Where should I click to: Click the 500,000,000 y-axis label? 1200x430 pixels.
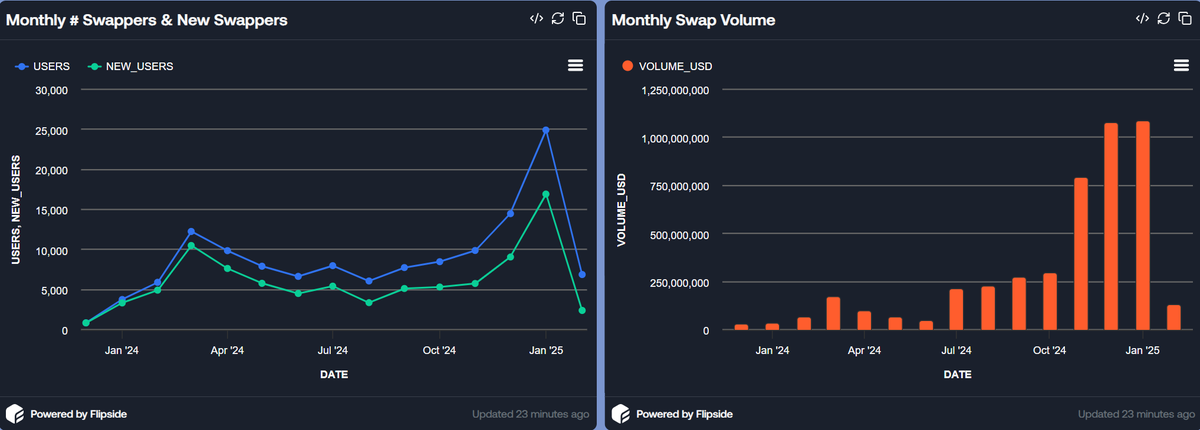point(682,234)
